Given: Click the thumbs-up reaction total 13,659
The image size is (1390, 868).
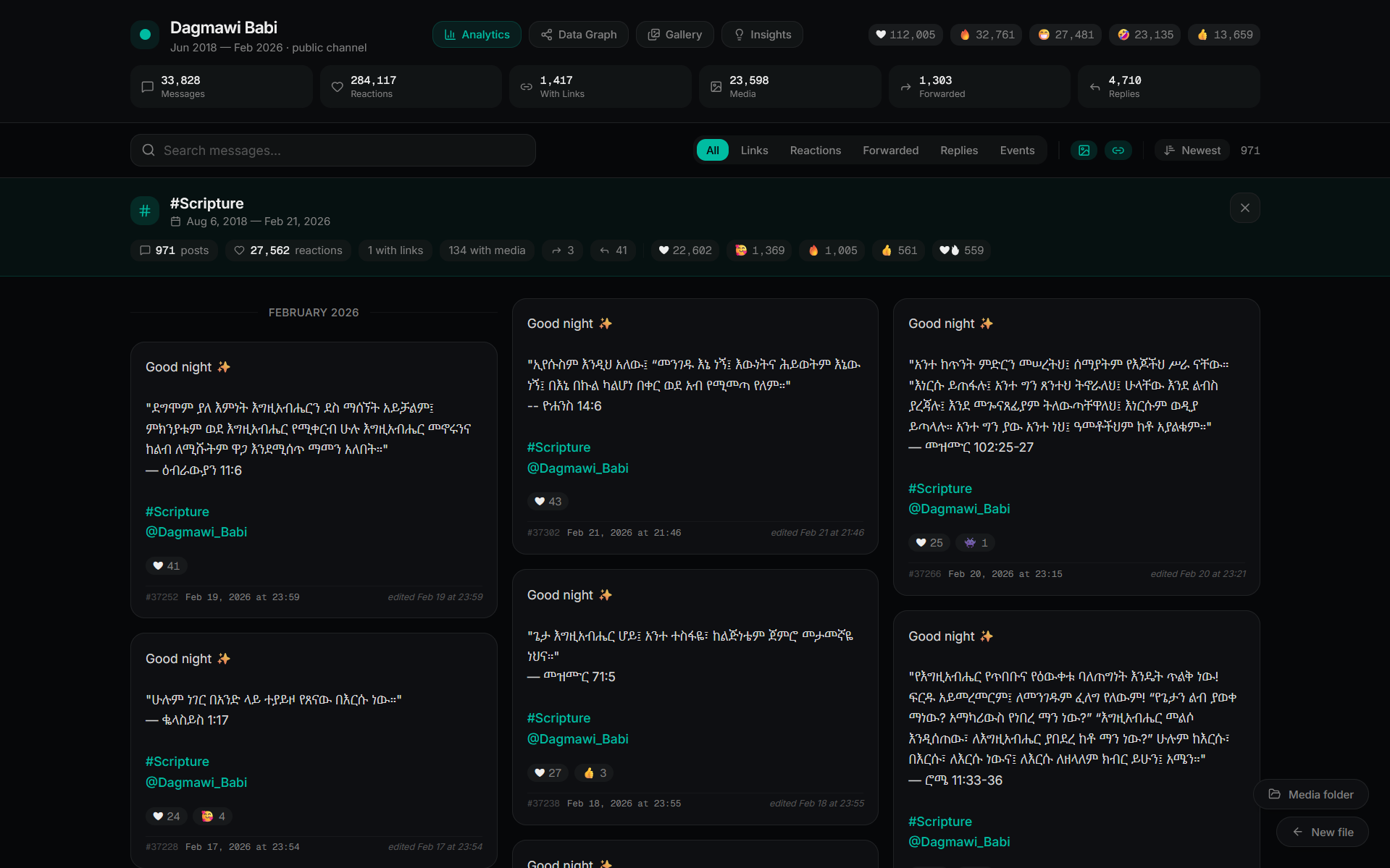Looking at the screenshot, I should pyautogui.click(x=1223, y=35).
